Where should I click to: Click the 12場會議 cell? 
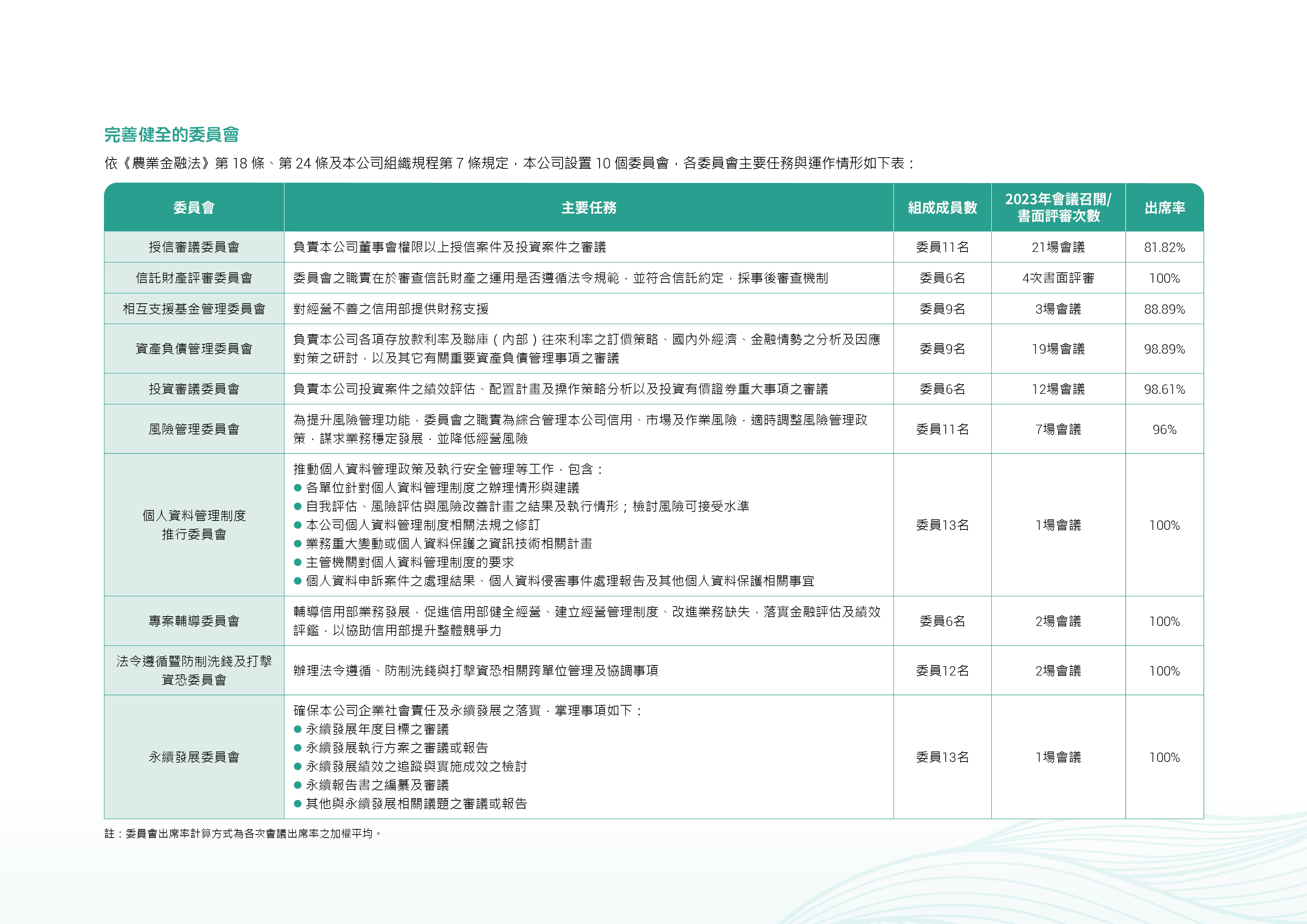[x=1058, y=389]
